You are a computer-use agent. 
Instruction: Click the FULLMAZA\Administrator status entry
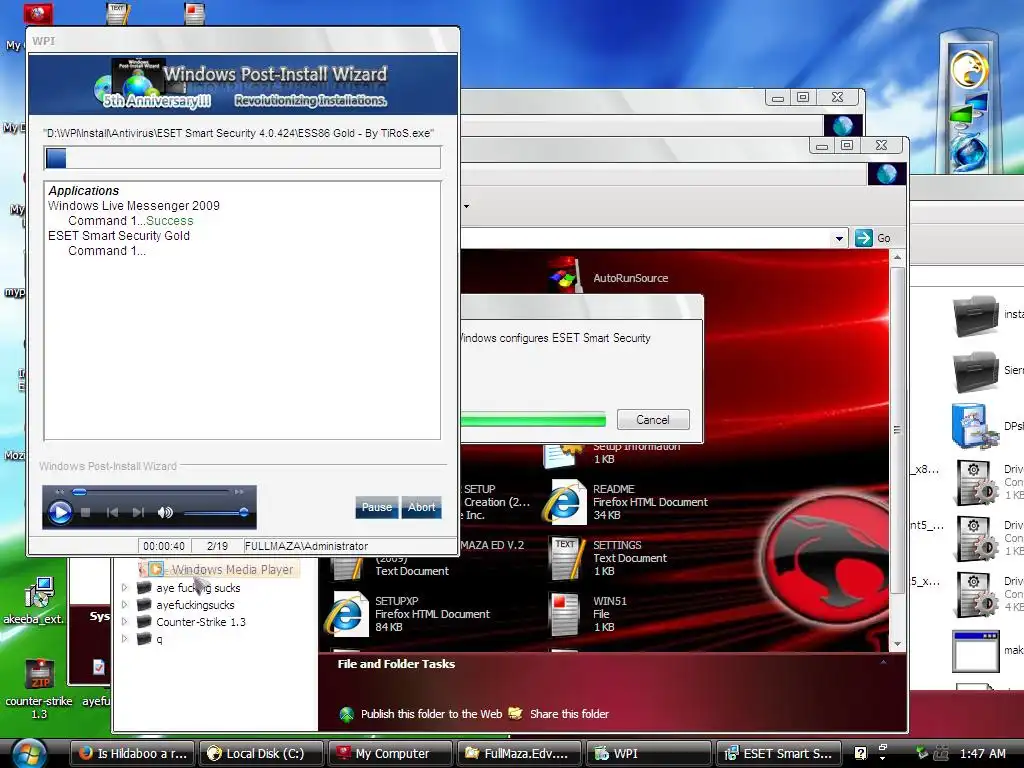[306, 546]
